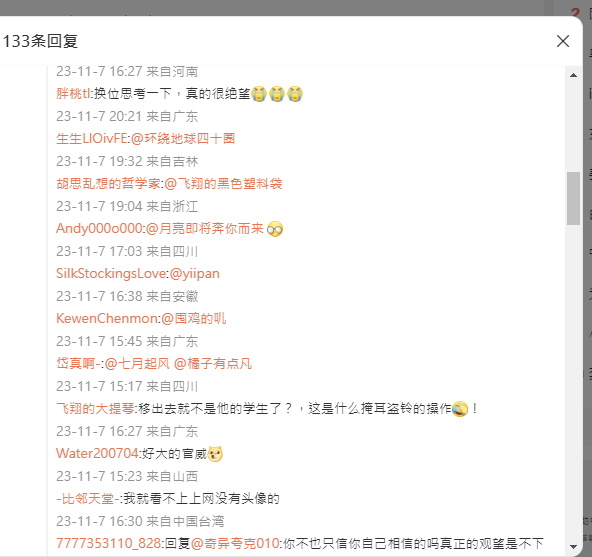Open profile of user 胖桃tl
Image resolution: width=592 pixels, height=557 pixels.
coord(73,93)
